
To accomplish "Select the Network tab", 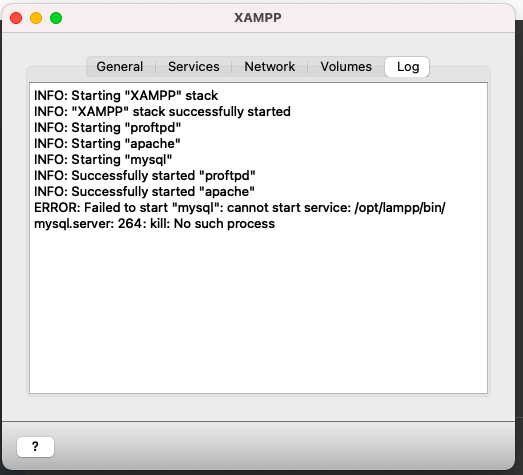I will point(270,67).
